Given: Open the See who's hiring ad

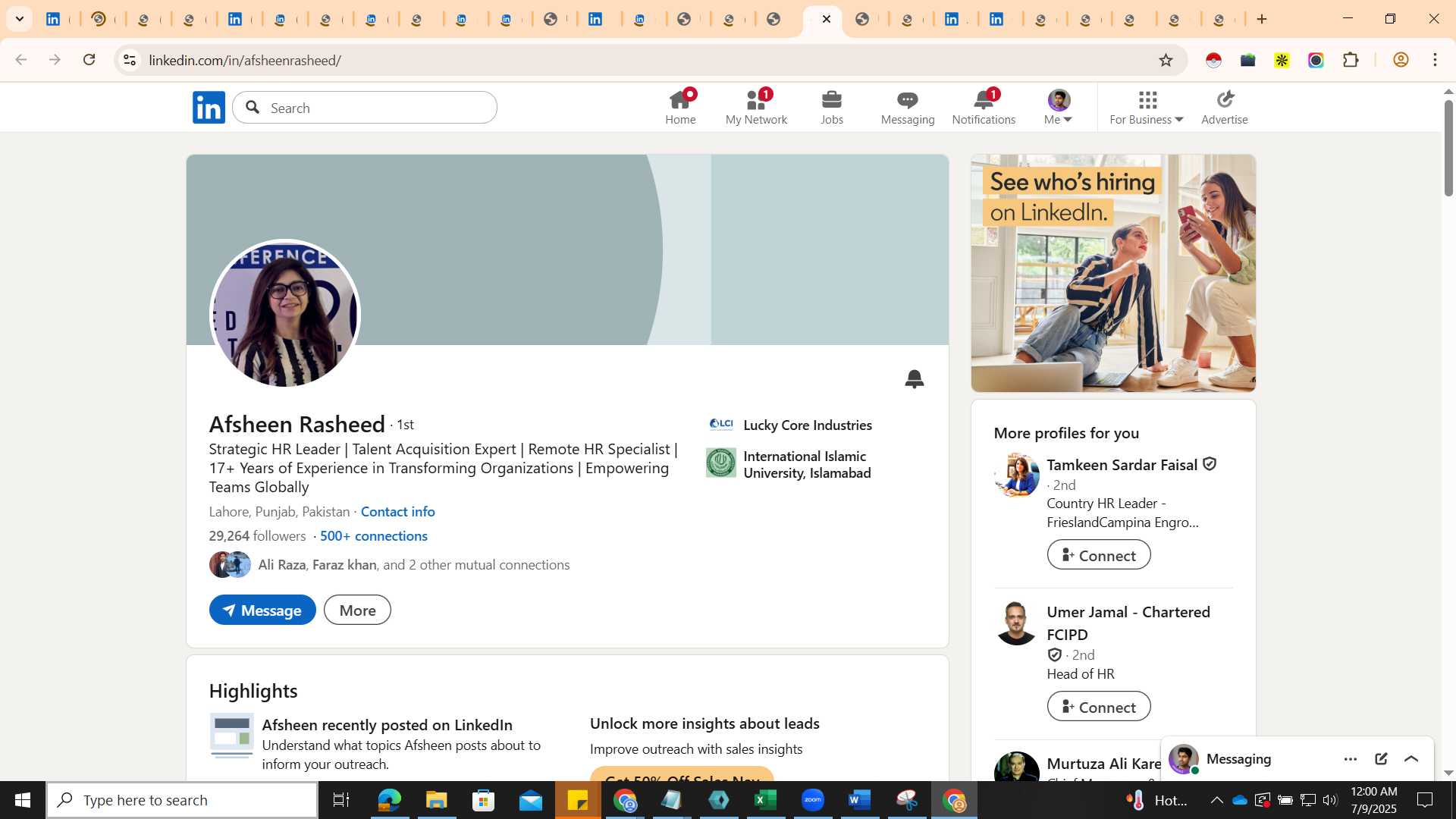Looking at the screenshot, I should coord(1113,273).
